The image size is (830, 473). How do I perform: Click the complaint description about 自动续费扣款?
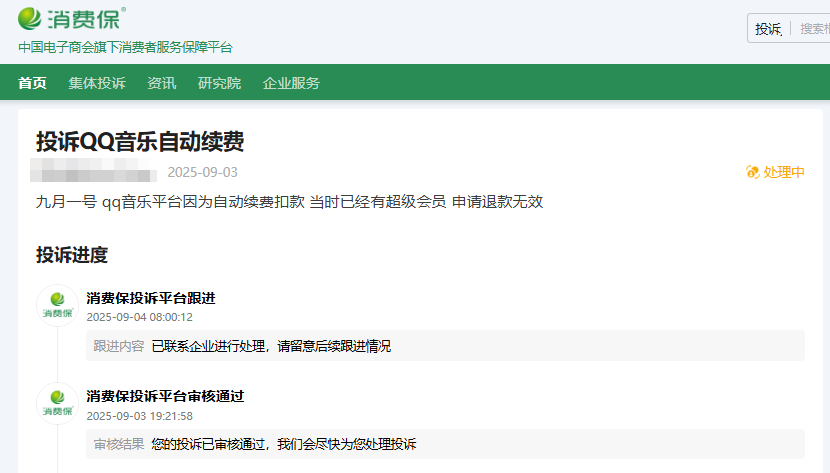click(x=289, y=201)
